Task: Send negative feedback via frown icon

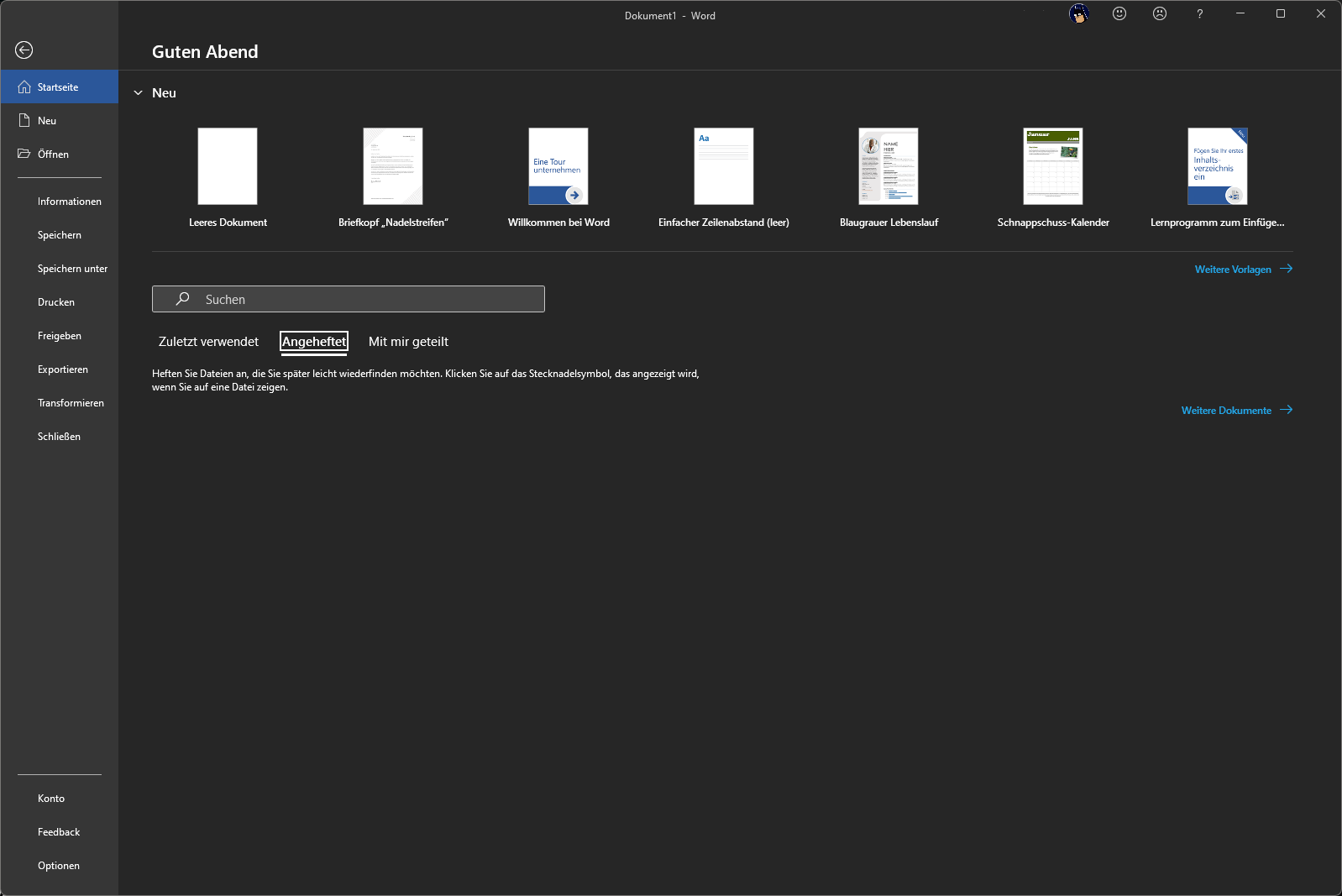Action: click(1160, 13)
